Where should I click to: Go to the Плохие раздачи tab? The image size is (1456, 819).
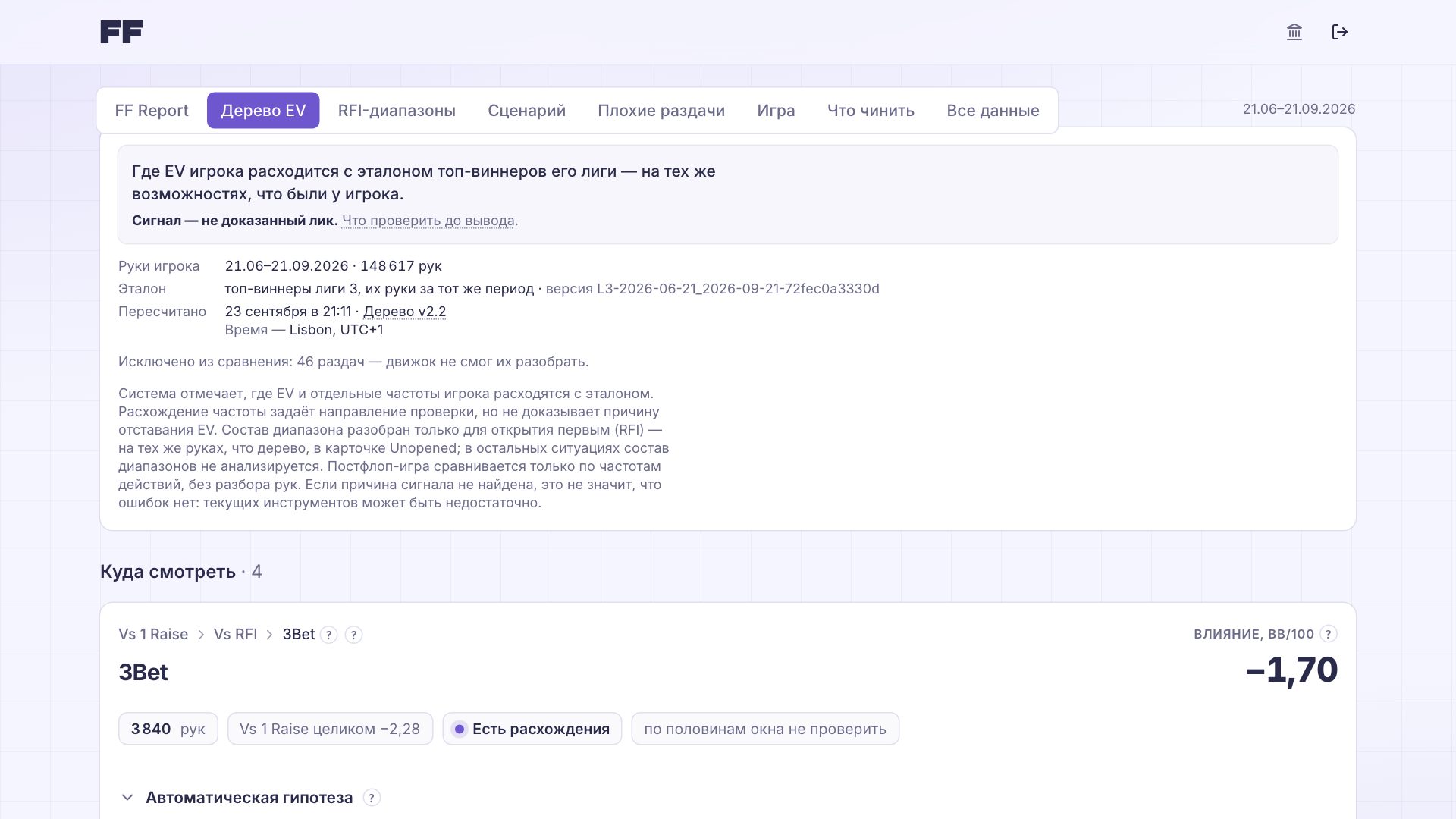pos(661,111)
